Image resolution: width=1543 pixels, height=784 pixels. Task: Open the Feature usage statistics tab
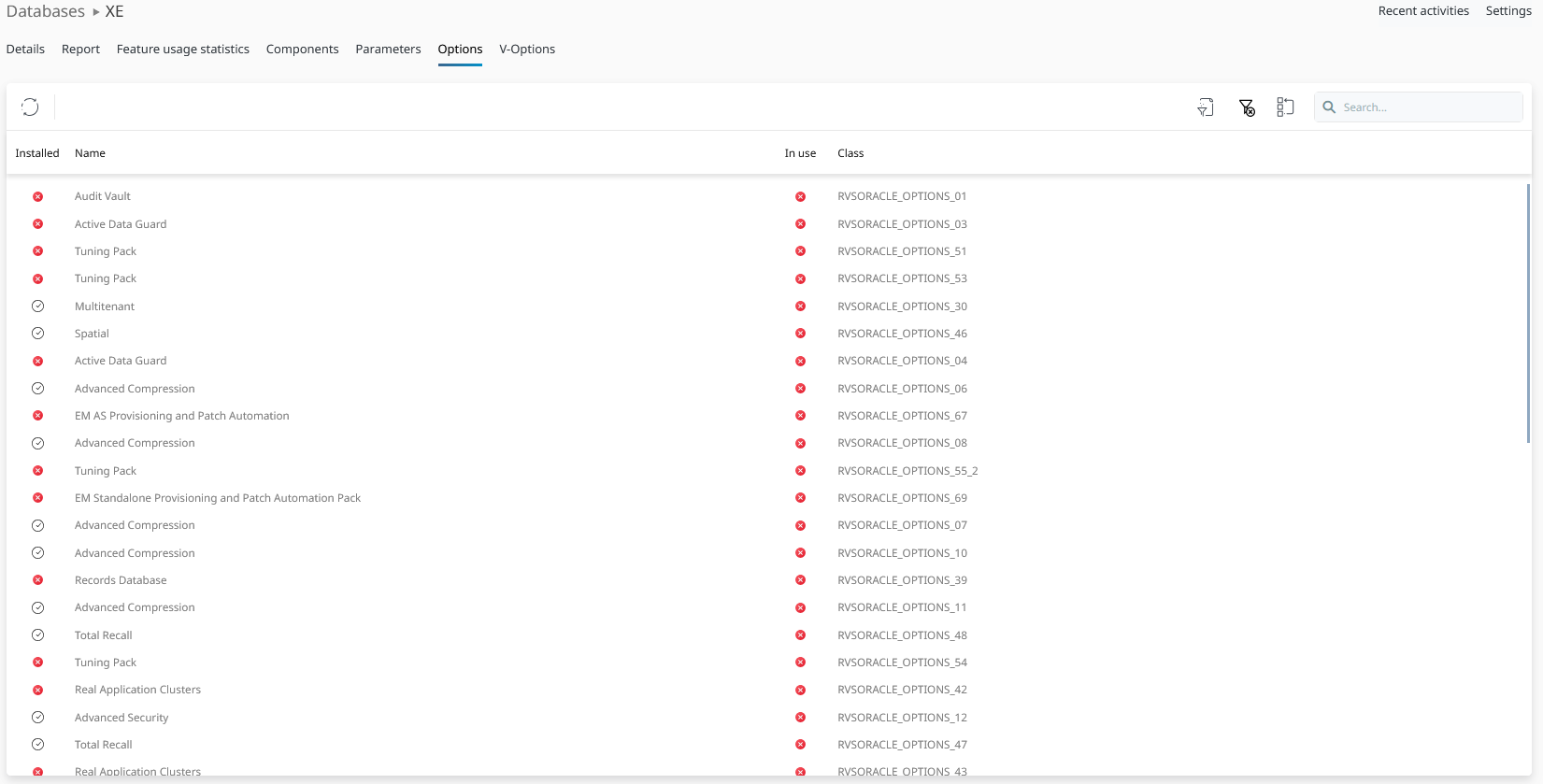(183, 50)
